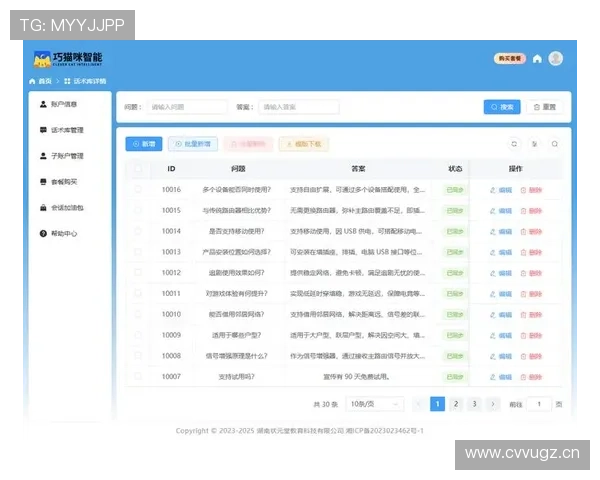Screen dimensions: 600x480
Task: Go to page 2 in the pagination
Action: tap(456, 404)
